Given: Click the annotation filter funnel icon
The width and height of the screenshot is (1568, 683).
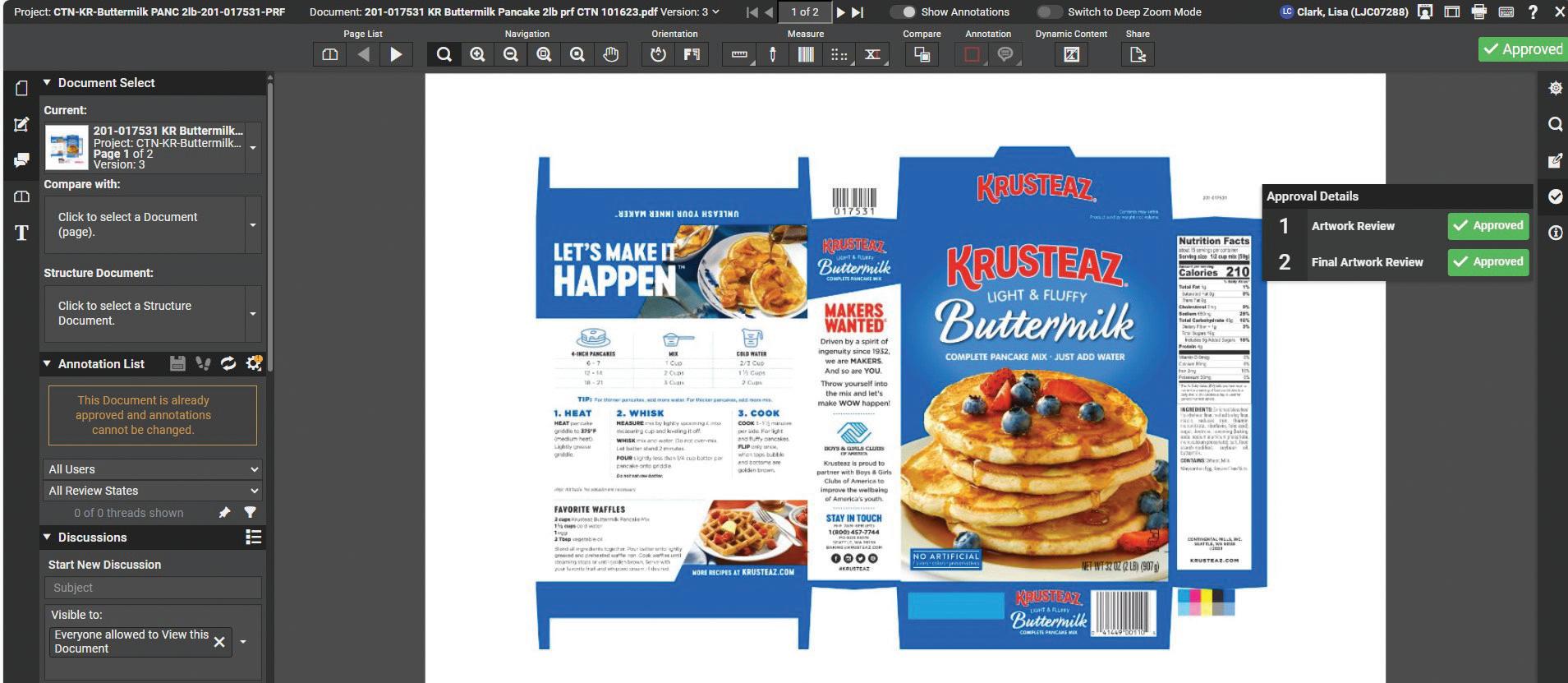Looking at the screenshot, I should click(250, 512).
